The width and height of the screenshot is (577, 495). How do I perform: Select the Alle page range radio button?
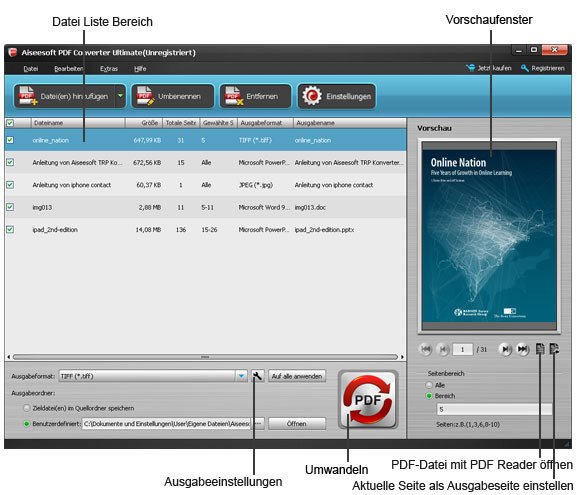tap(429, 385)
